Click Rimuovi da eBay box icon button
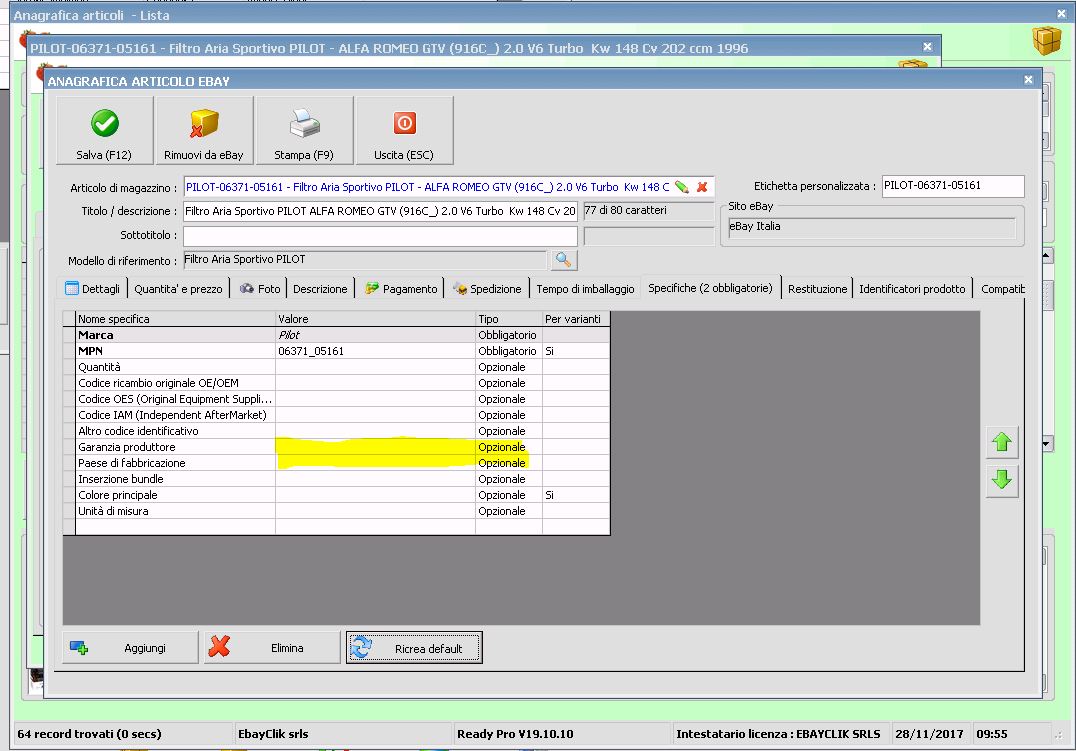The height and width of the screenshot is (751, 1076). coord(204,130)
